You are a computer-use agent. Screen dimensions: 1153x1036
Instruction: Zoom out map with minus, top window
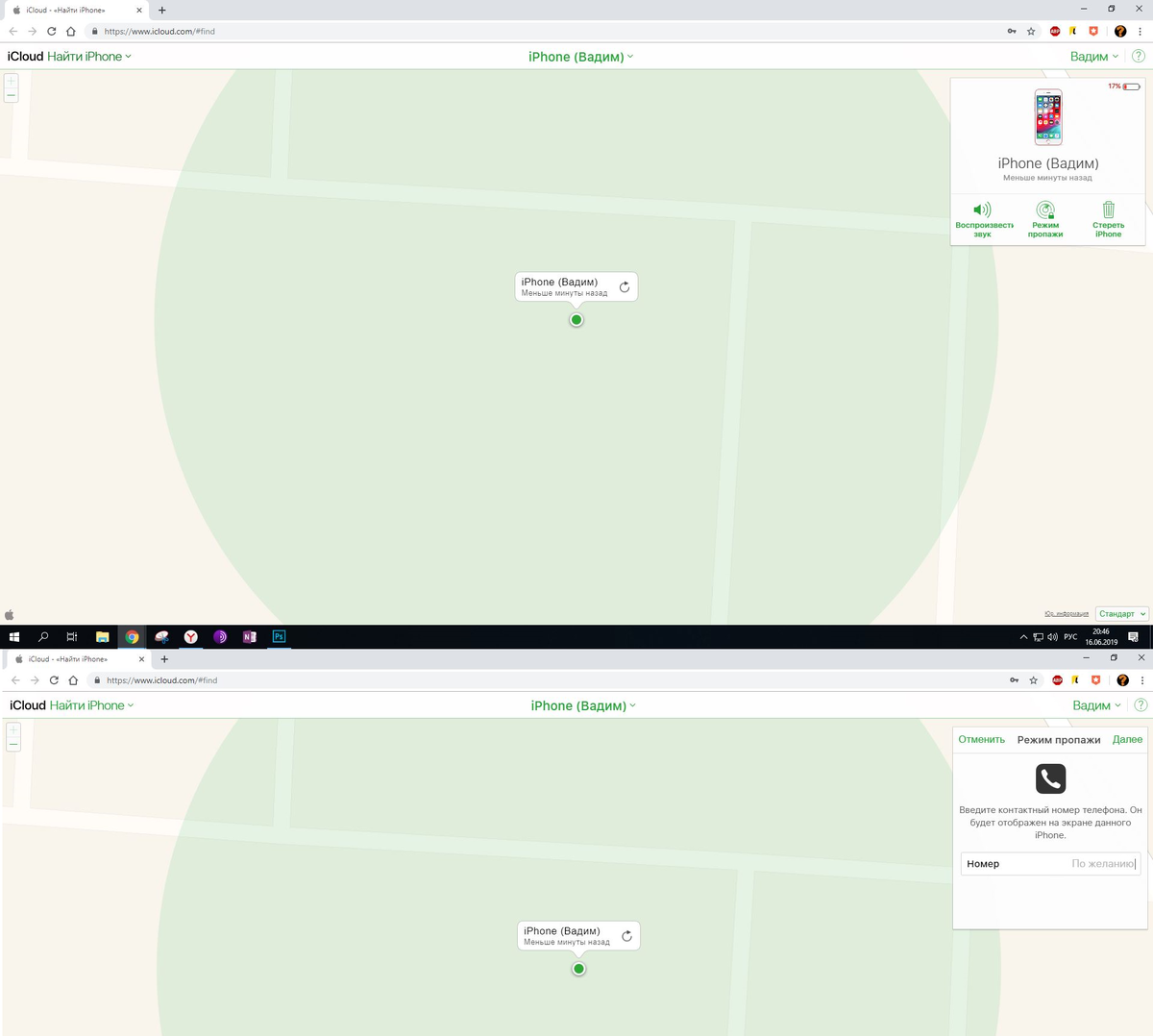[x=12, y=95]
